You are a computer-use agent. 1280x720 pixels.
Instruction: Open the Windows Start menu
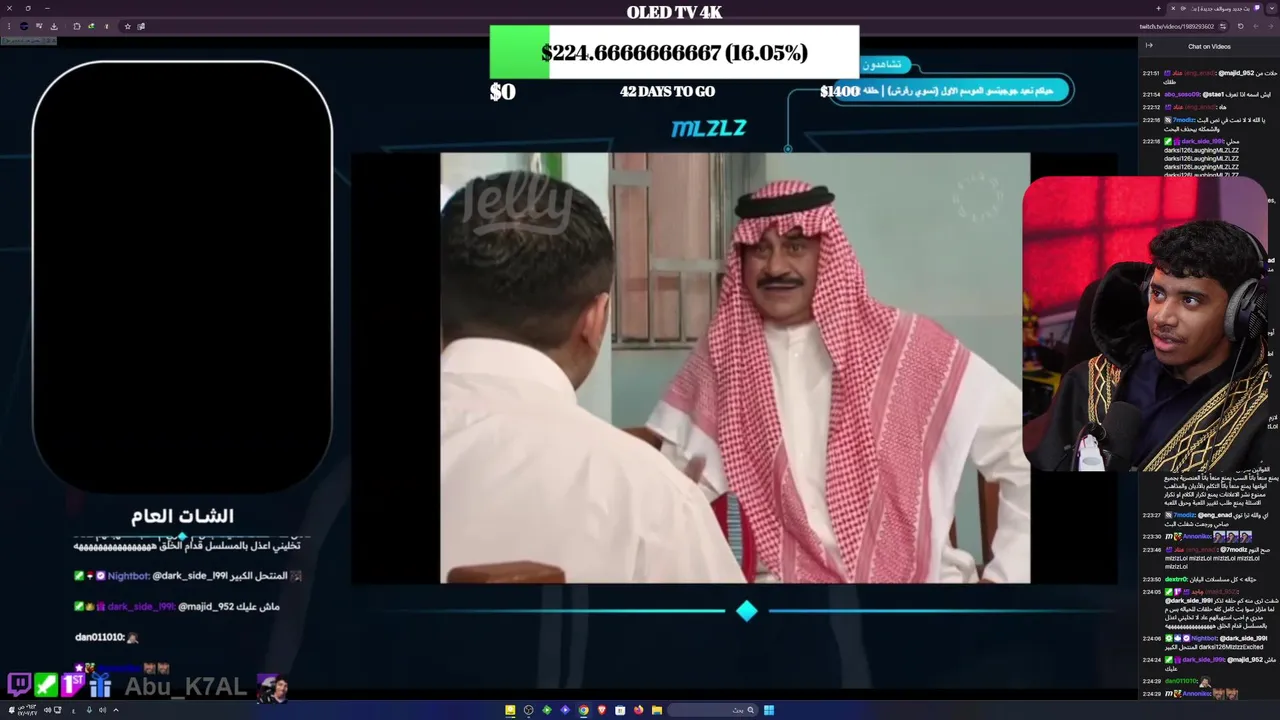click(x=769, y=710)
